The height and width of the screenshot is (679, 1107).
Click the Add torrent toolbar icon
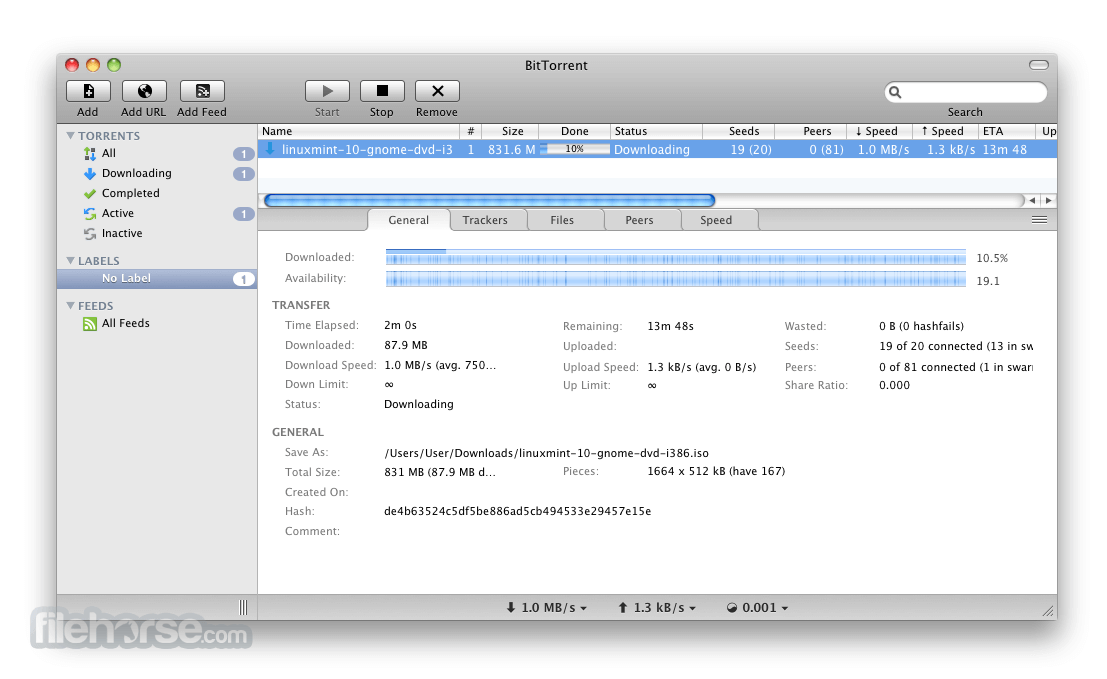pos(88,91)
